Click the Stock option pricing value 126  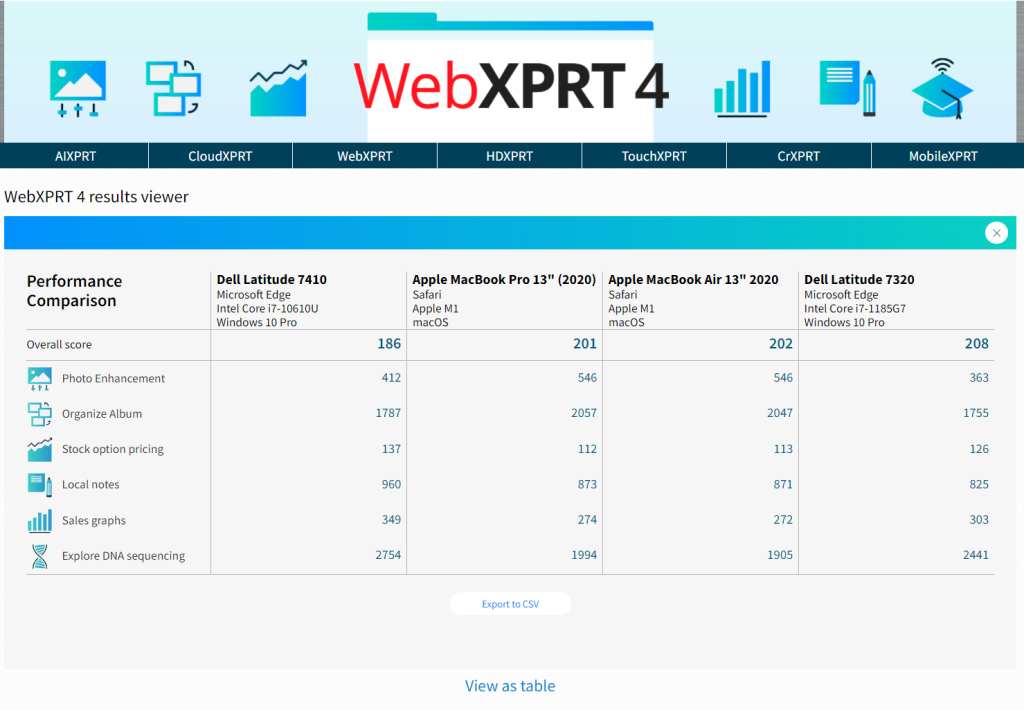pos(979,449)
